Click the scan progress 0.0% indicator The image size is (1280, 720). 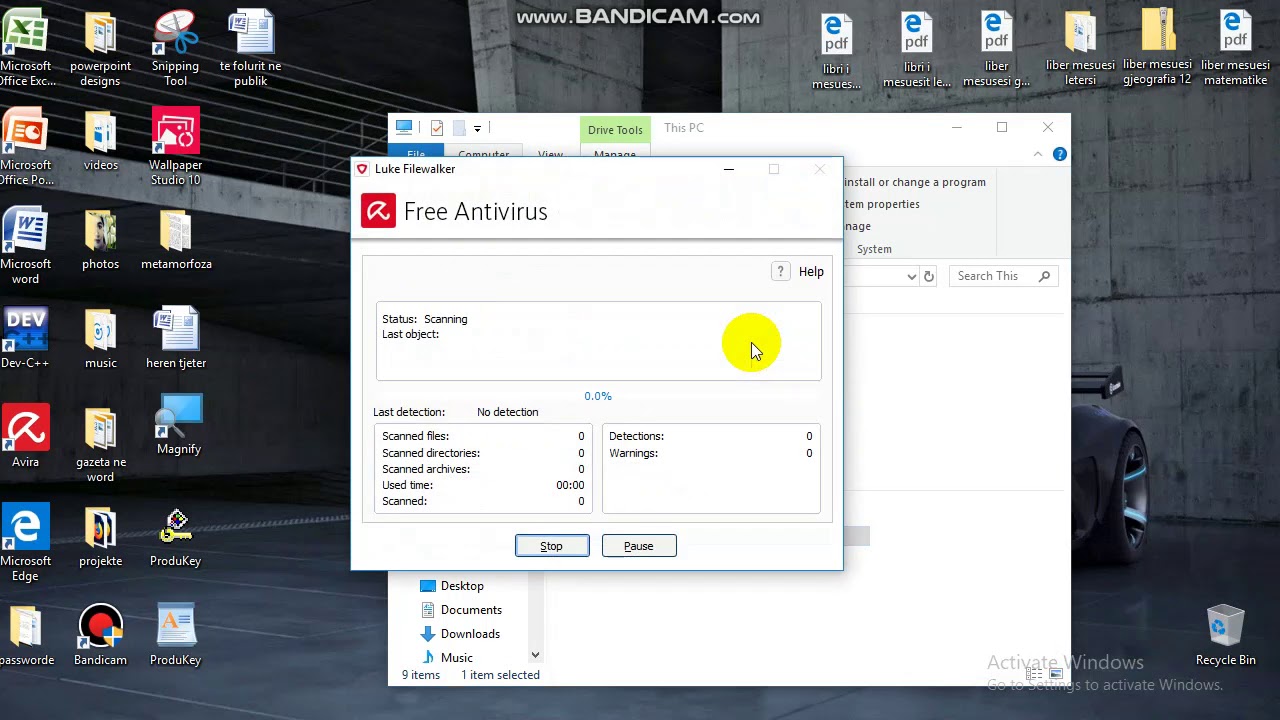pos(598,396)
